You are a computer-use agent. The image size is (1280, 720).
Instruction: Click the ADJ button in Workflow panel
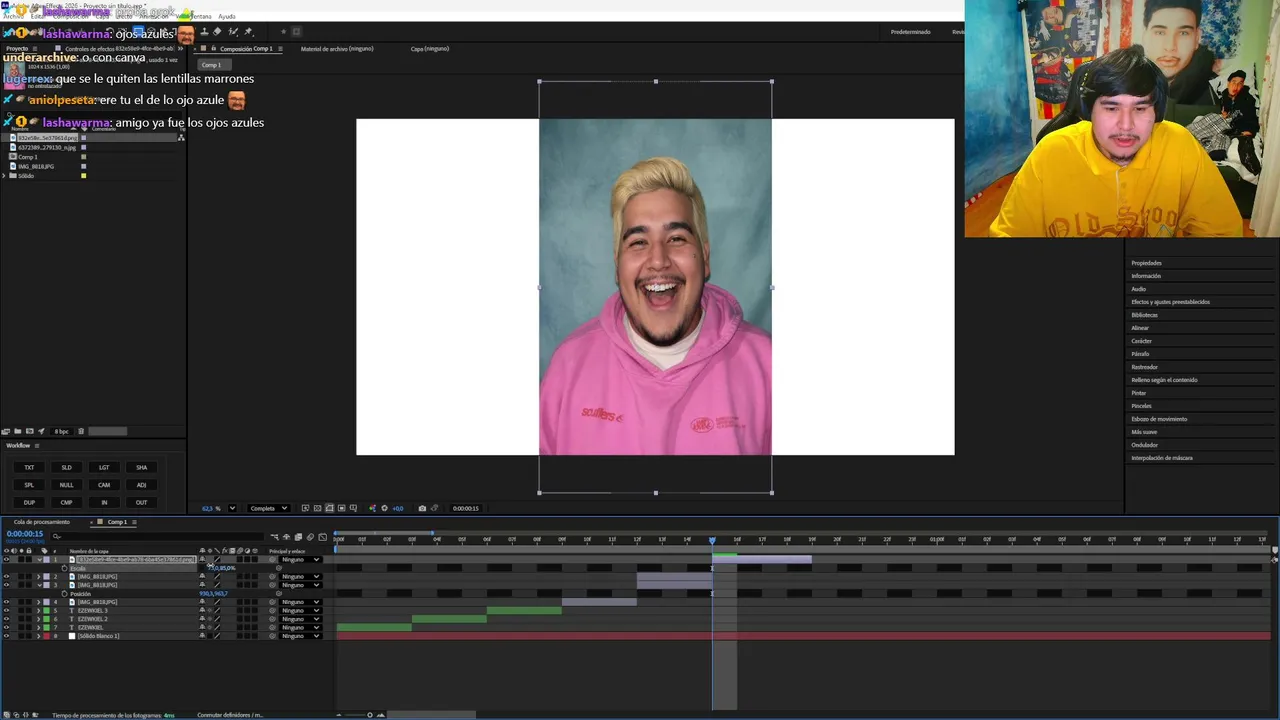tap(141, 485)
